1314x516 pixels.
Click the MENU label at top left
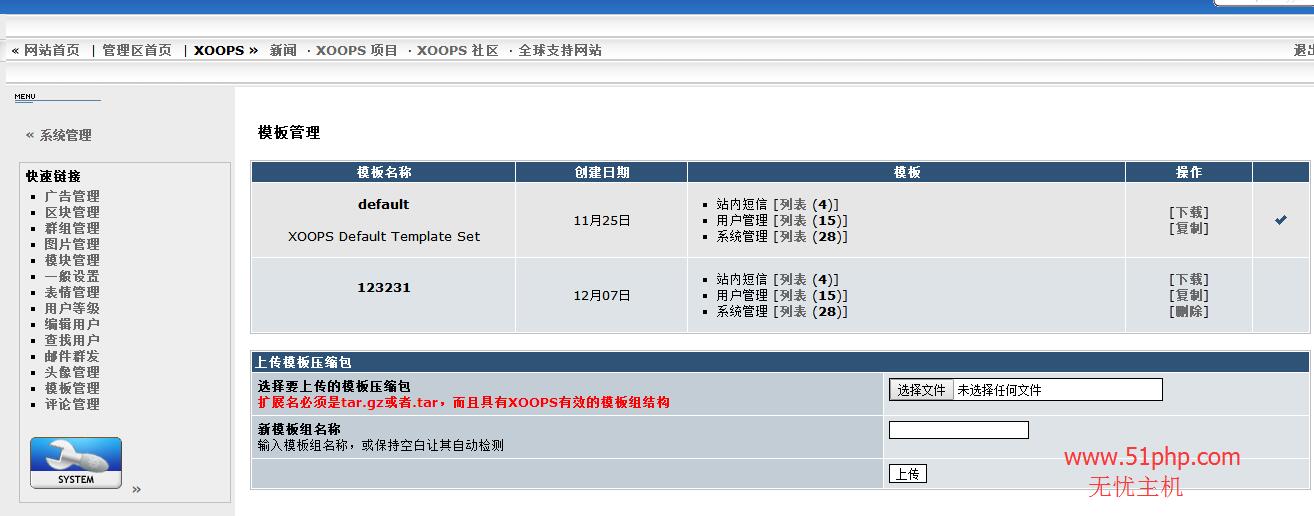[x=25, y=97]
